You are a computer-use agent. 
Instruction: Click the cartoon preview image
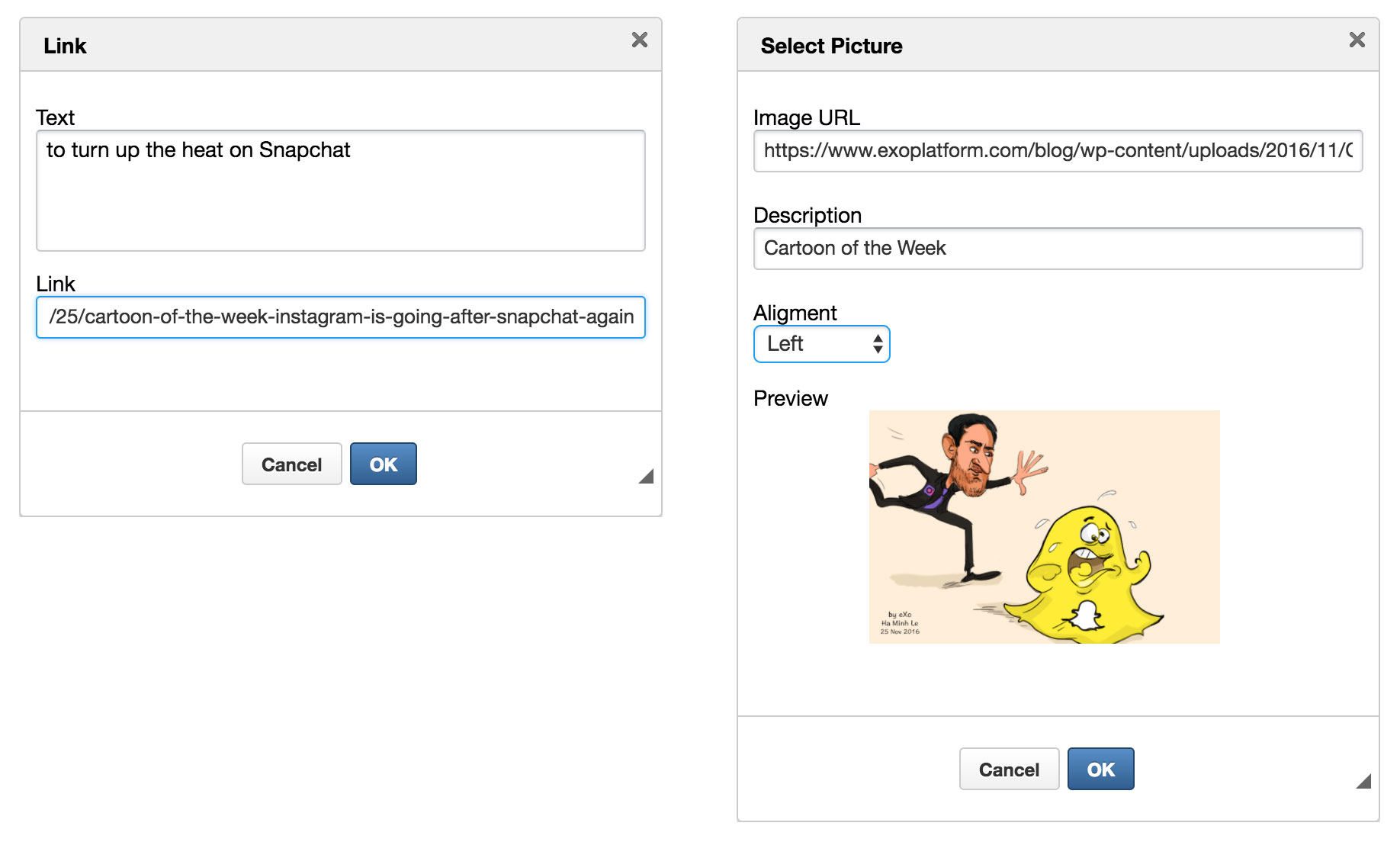[x=1044, y=527]
